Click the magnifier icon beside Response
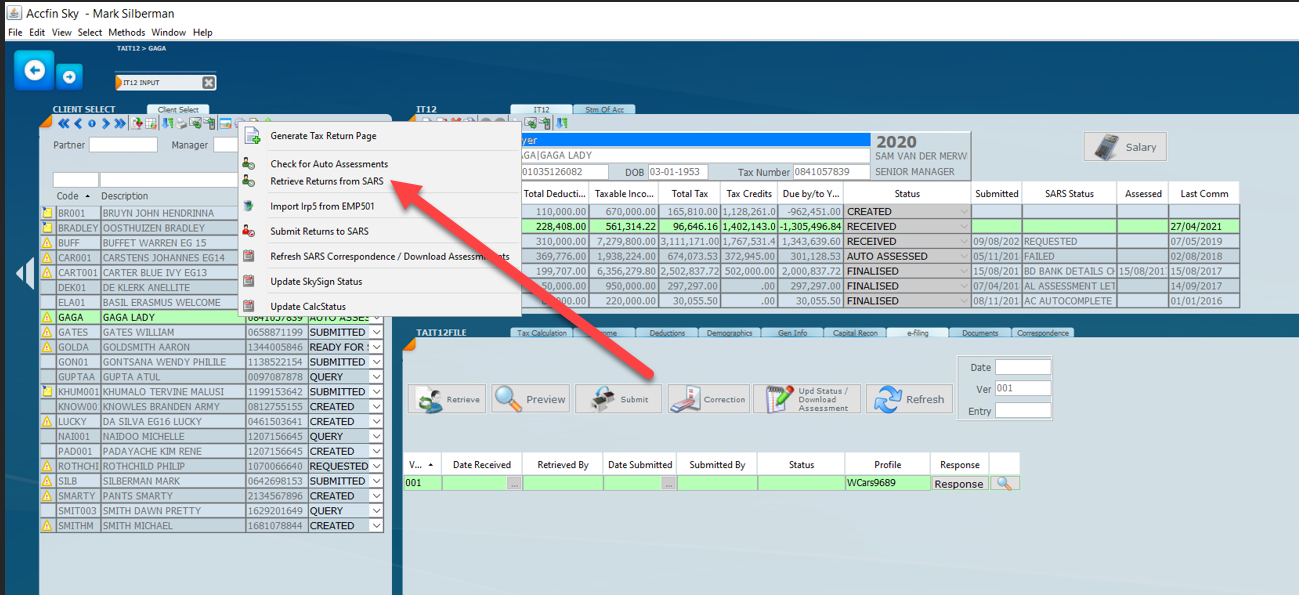Screen dimensions: 1299x595 point(1005,484)
